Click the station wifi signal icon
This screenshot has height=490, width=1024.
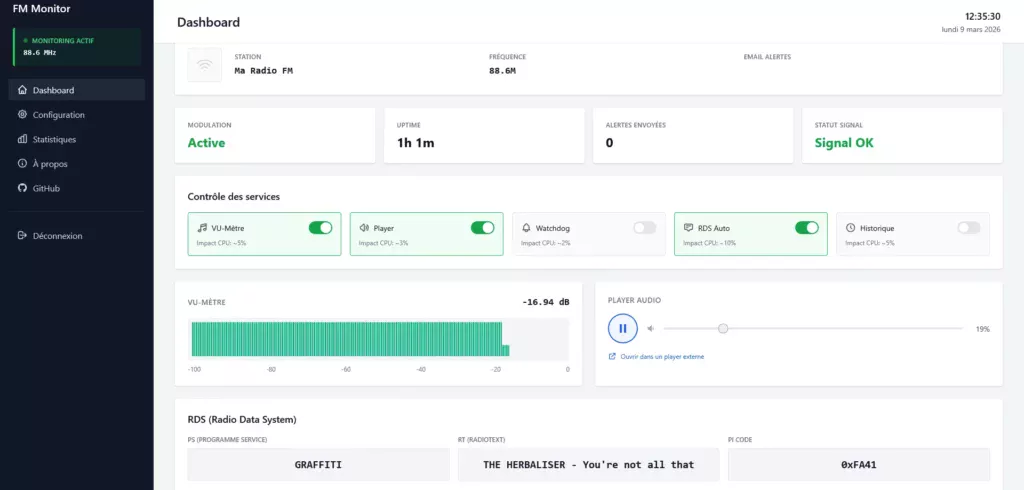(205, 65)
